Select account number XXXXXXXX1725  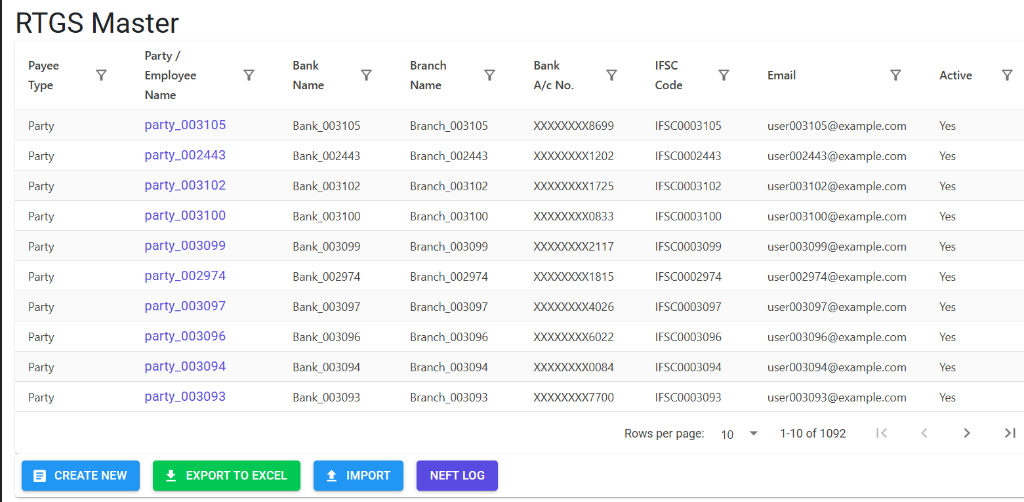pos(573,186)
